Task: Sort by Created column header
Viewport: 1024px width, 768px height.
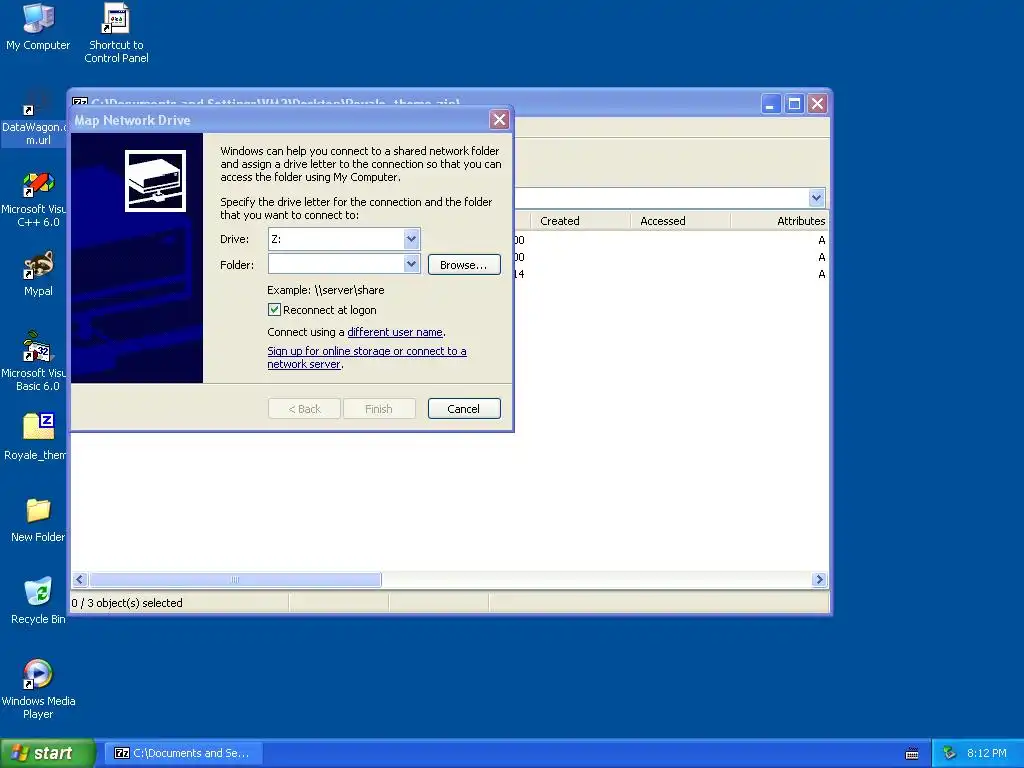Action: [x=580, y=221]
